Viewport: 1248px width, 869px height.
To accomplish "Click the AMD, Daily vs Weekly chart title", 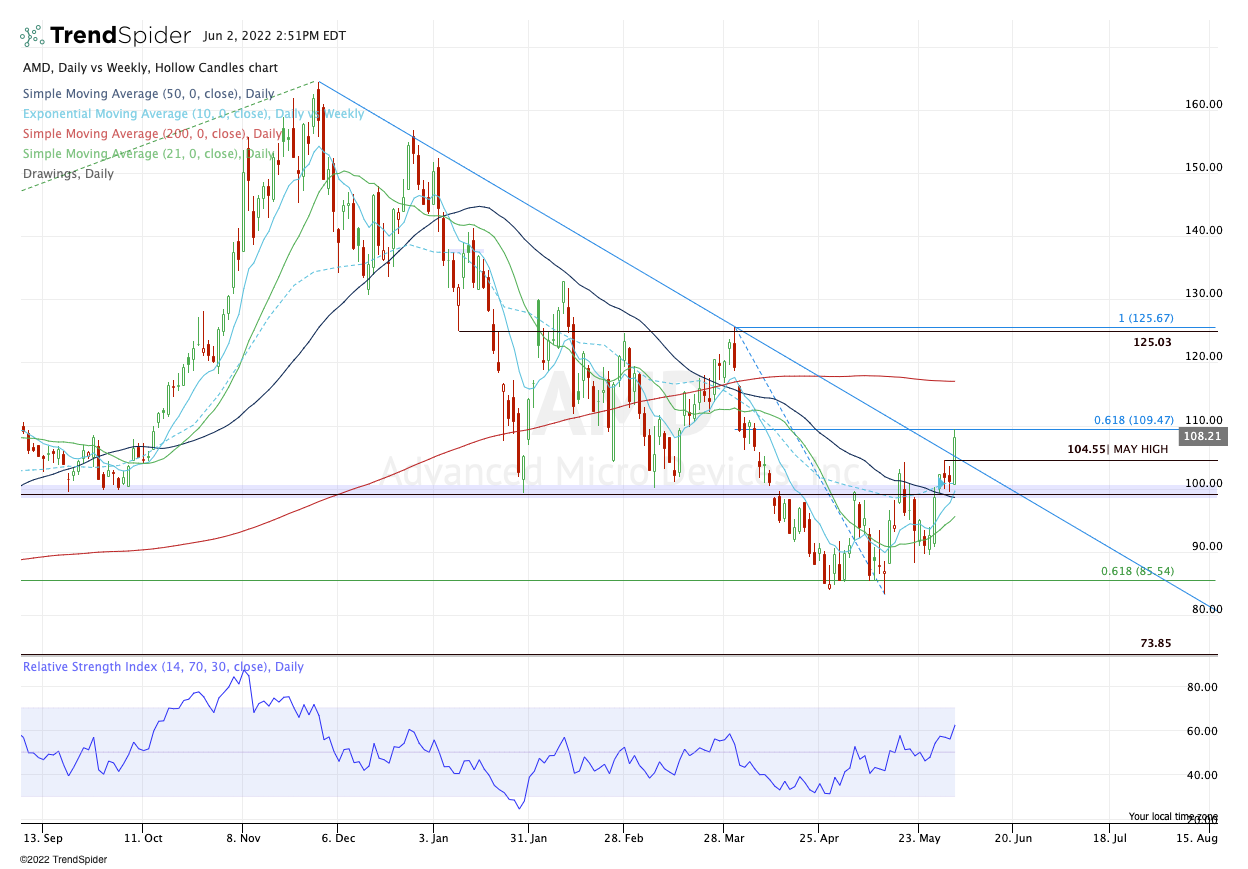I will [149, 68].
